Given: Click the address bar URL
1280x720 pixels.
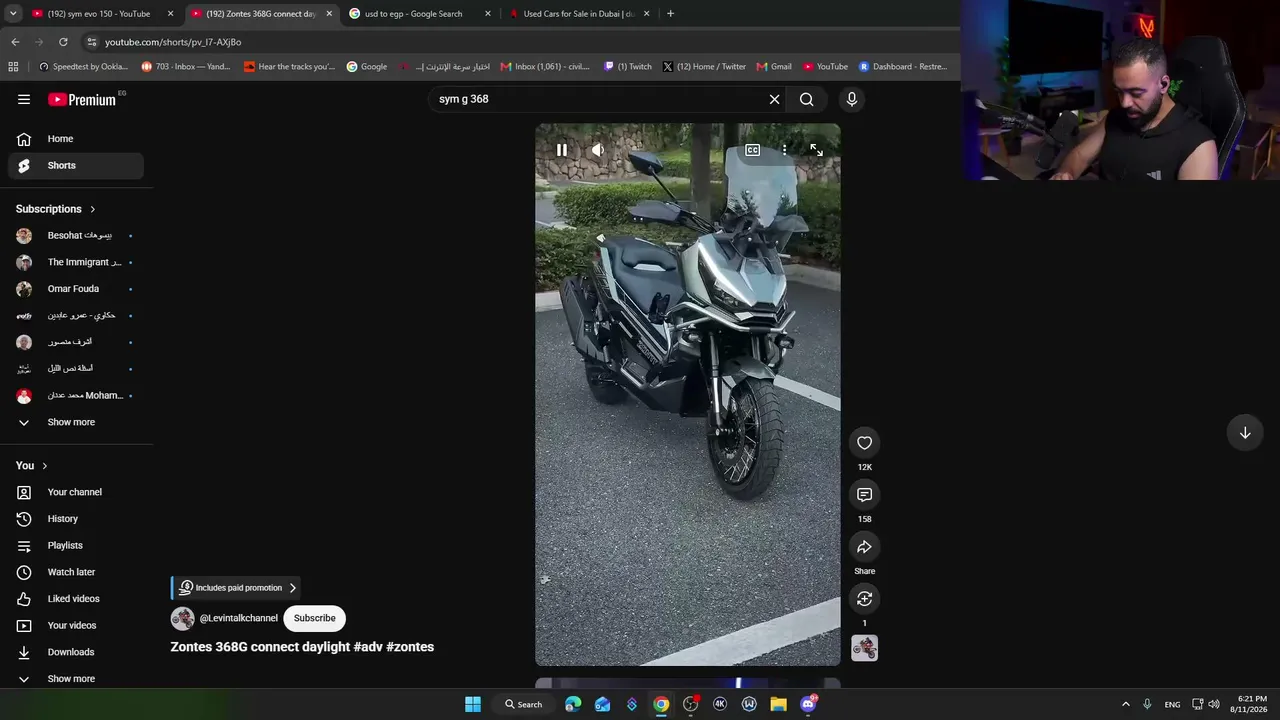Looking at the screenshot, I should pyautogui.click(x=173, y=42).
